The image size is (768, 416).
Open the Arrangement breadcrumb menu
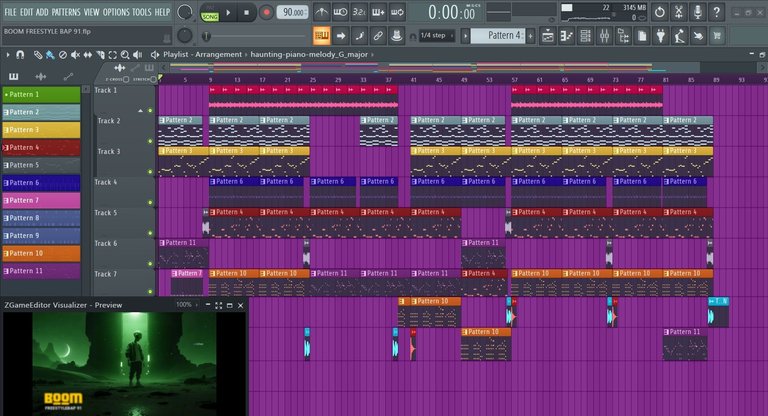click(x=218, y=54)
